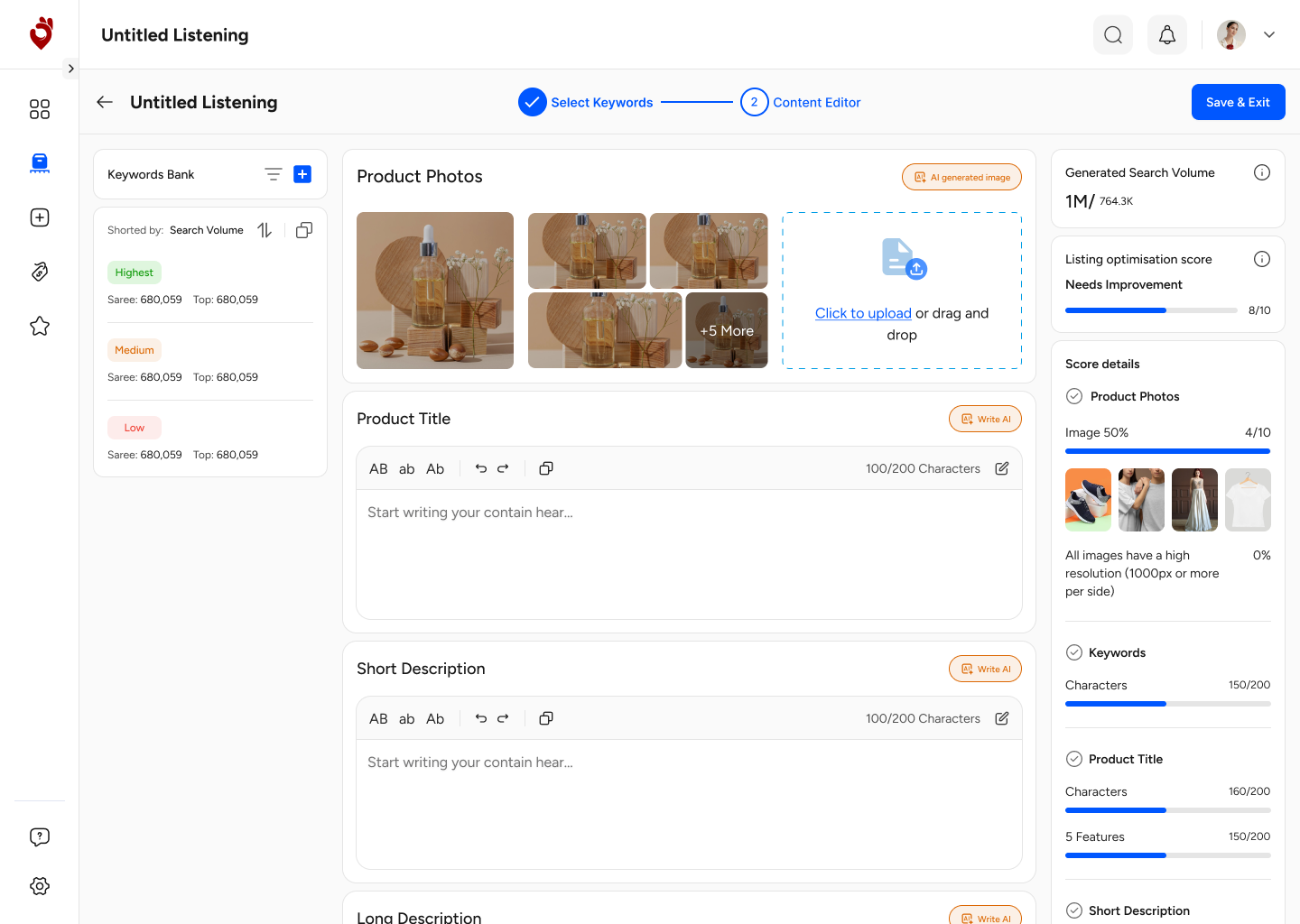Click Write AI for Long Description
Viewport: 1300px width, 924px height.
[x=985, y=915]
